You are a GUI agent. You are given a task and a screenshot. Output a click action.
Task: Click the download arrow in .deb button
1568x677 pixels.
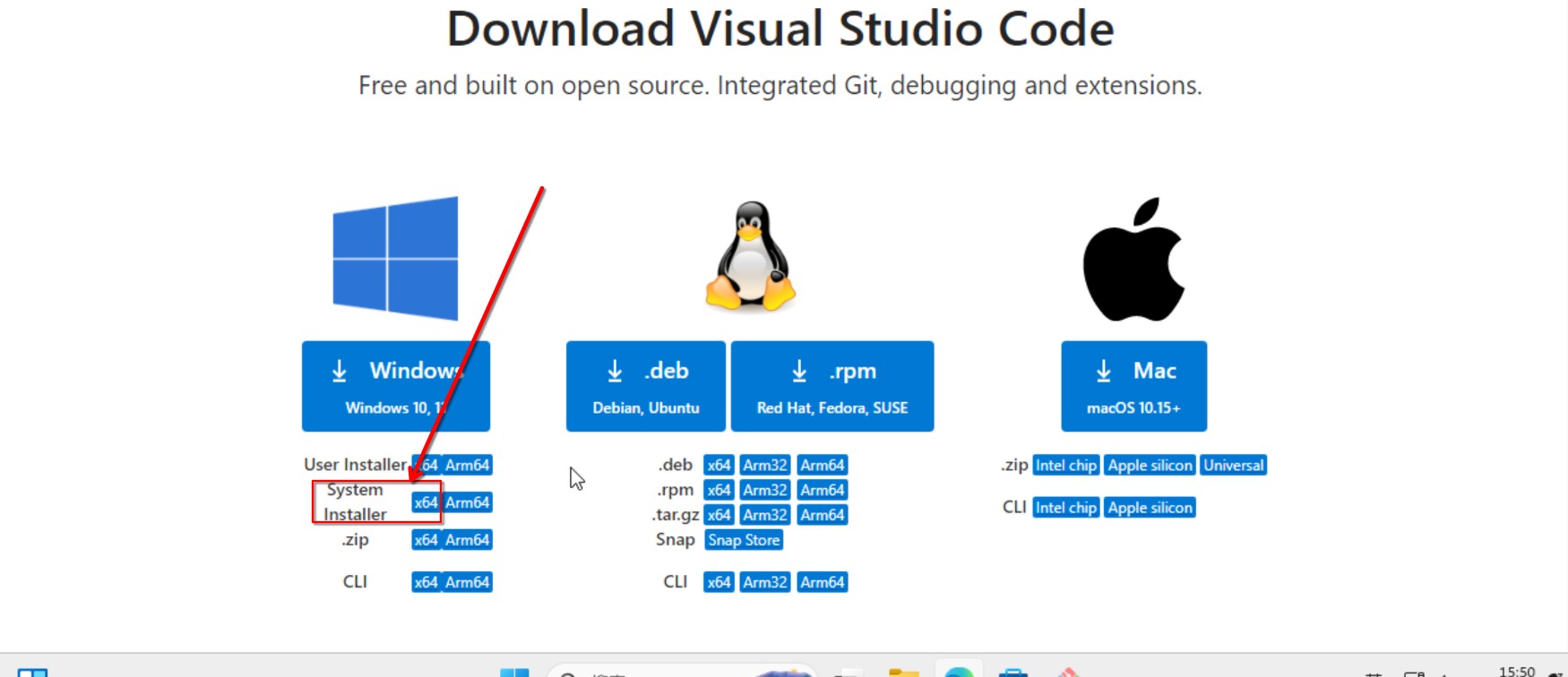pos(615,371)
